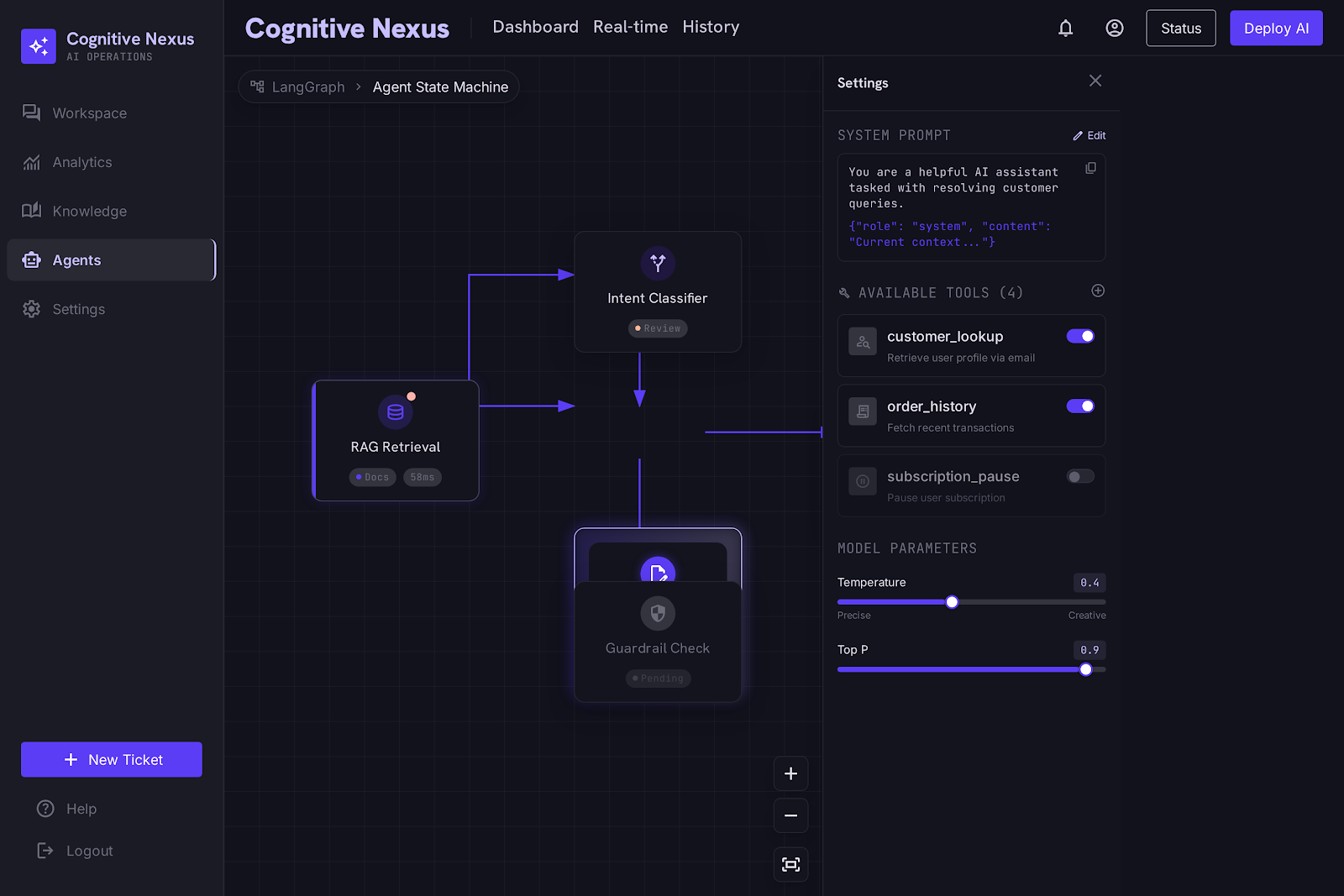Viewport: 1344px width, 896px height.
Task: Click the Help question mark icon
Action: point(45,809)
